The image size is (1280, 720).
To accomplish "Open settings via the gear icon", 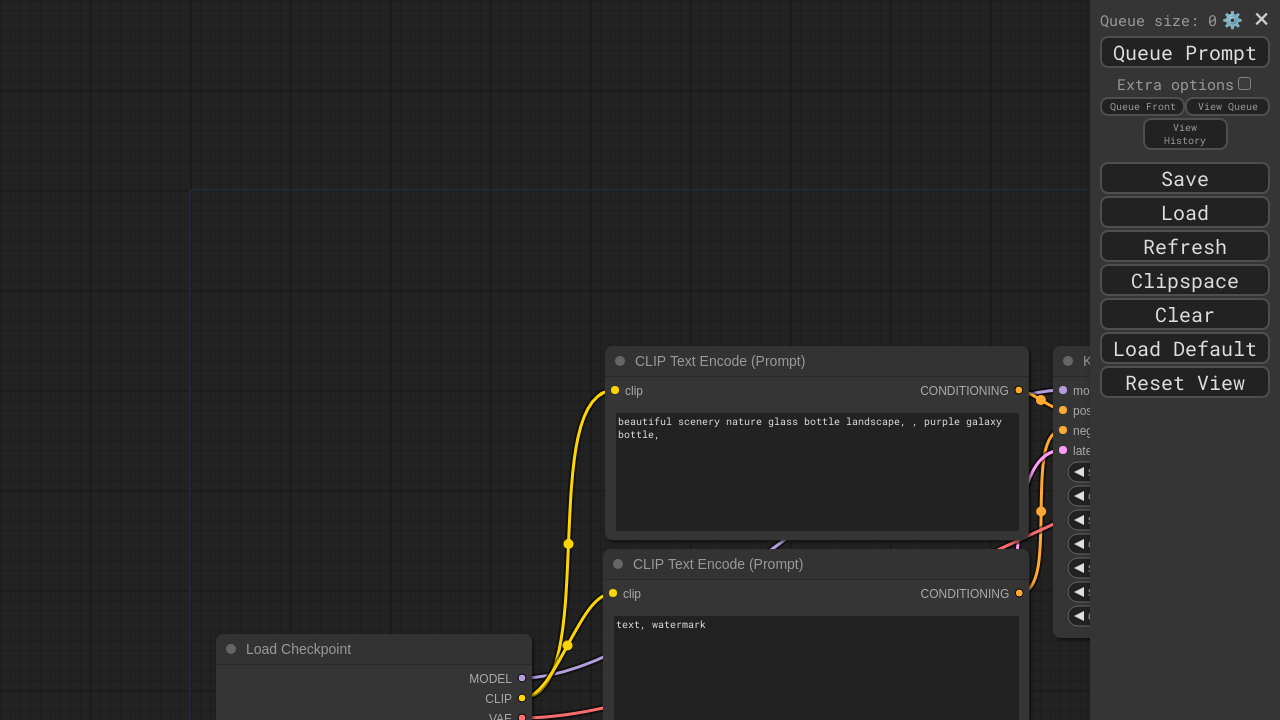I will coord(1232,20).
